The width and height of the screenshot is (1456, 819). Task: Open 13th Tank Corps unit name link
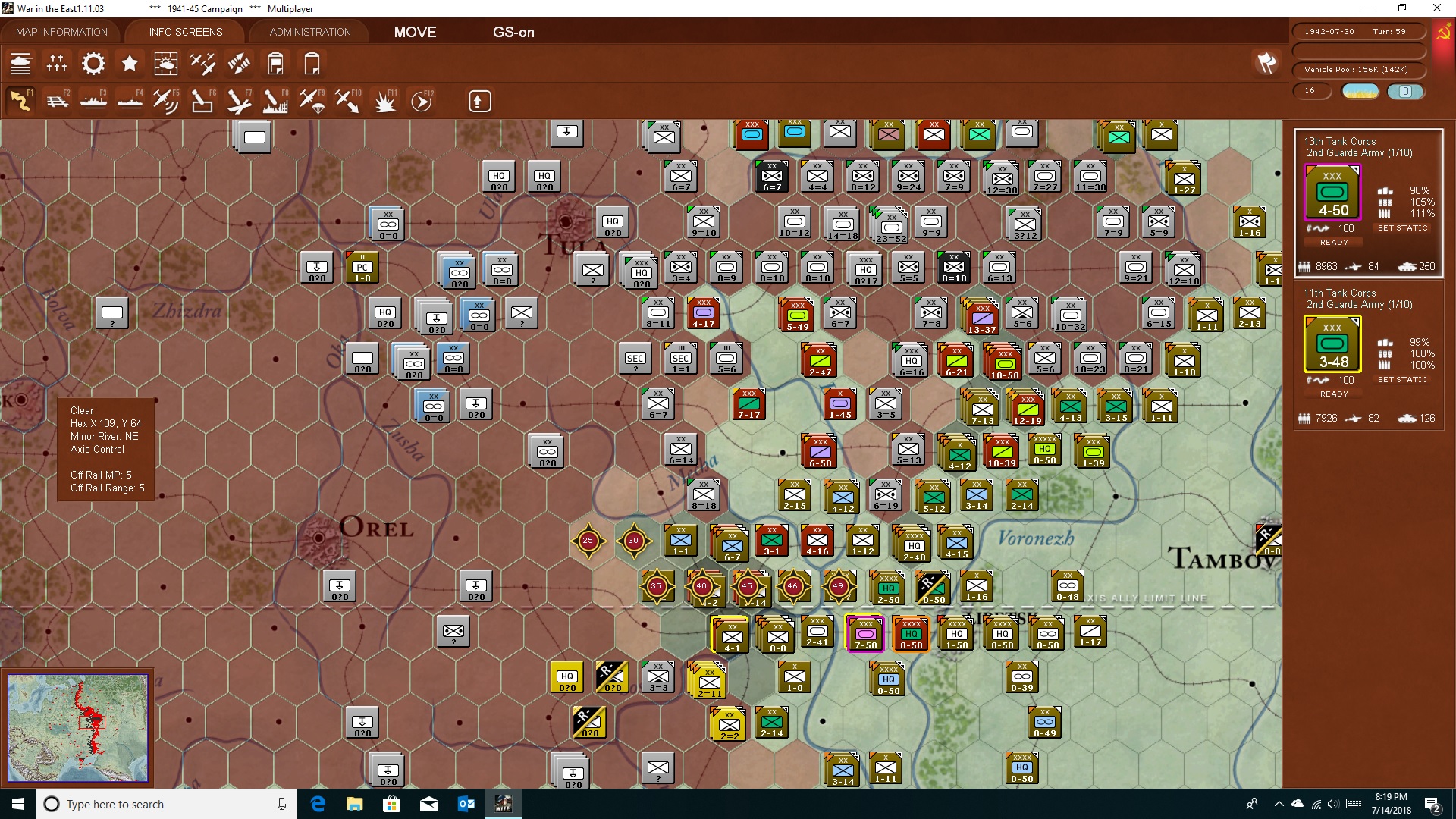coord(1340,141)
